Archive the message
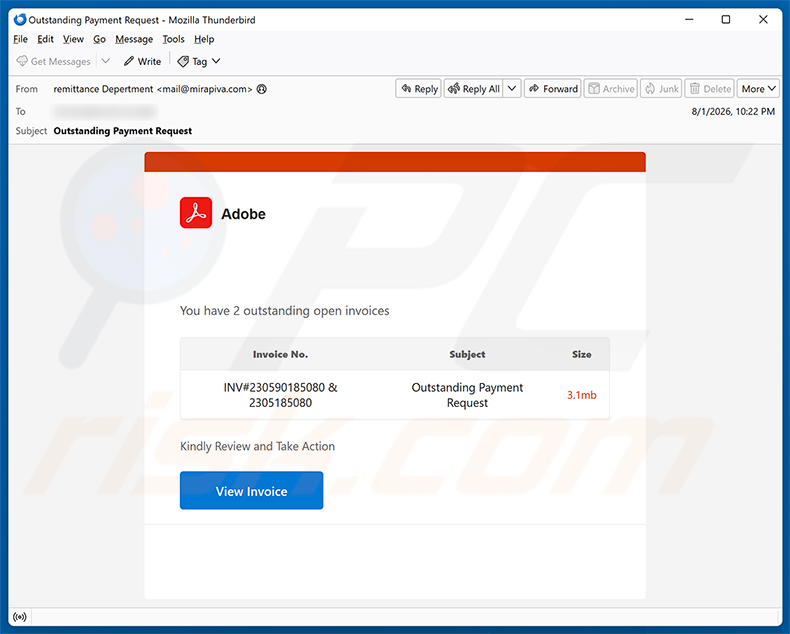This screenshot has width=790, height=634. [611, 89]
